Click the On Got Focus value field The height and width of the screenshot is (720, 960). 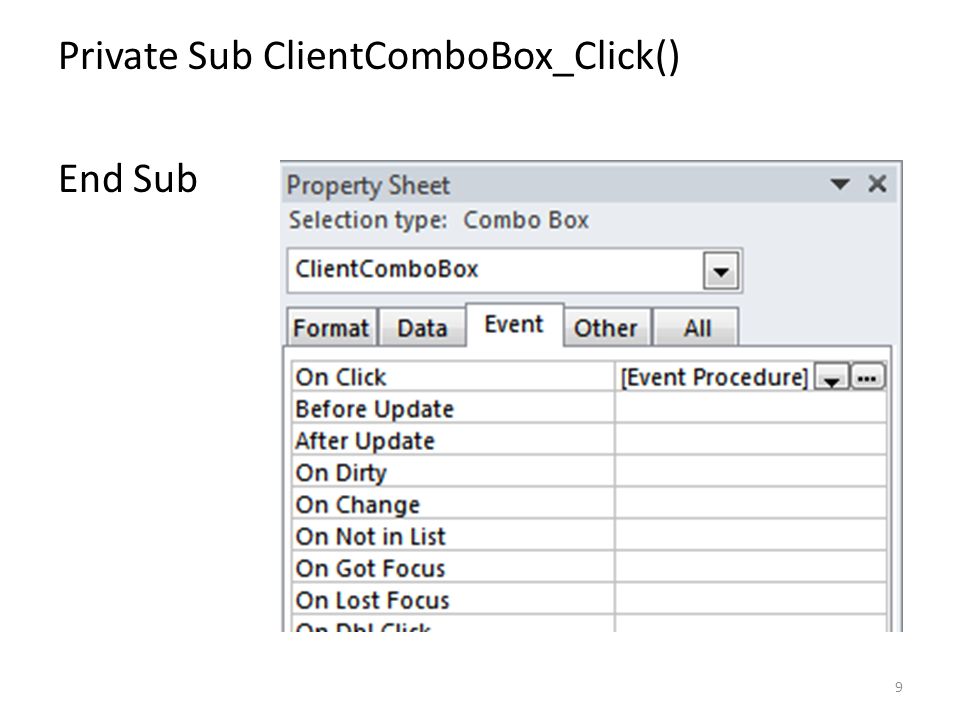pos(751,568)
